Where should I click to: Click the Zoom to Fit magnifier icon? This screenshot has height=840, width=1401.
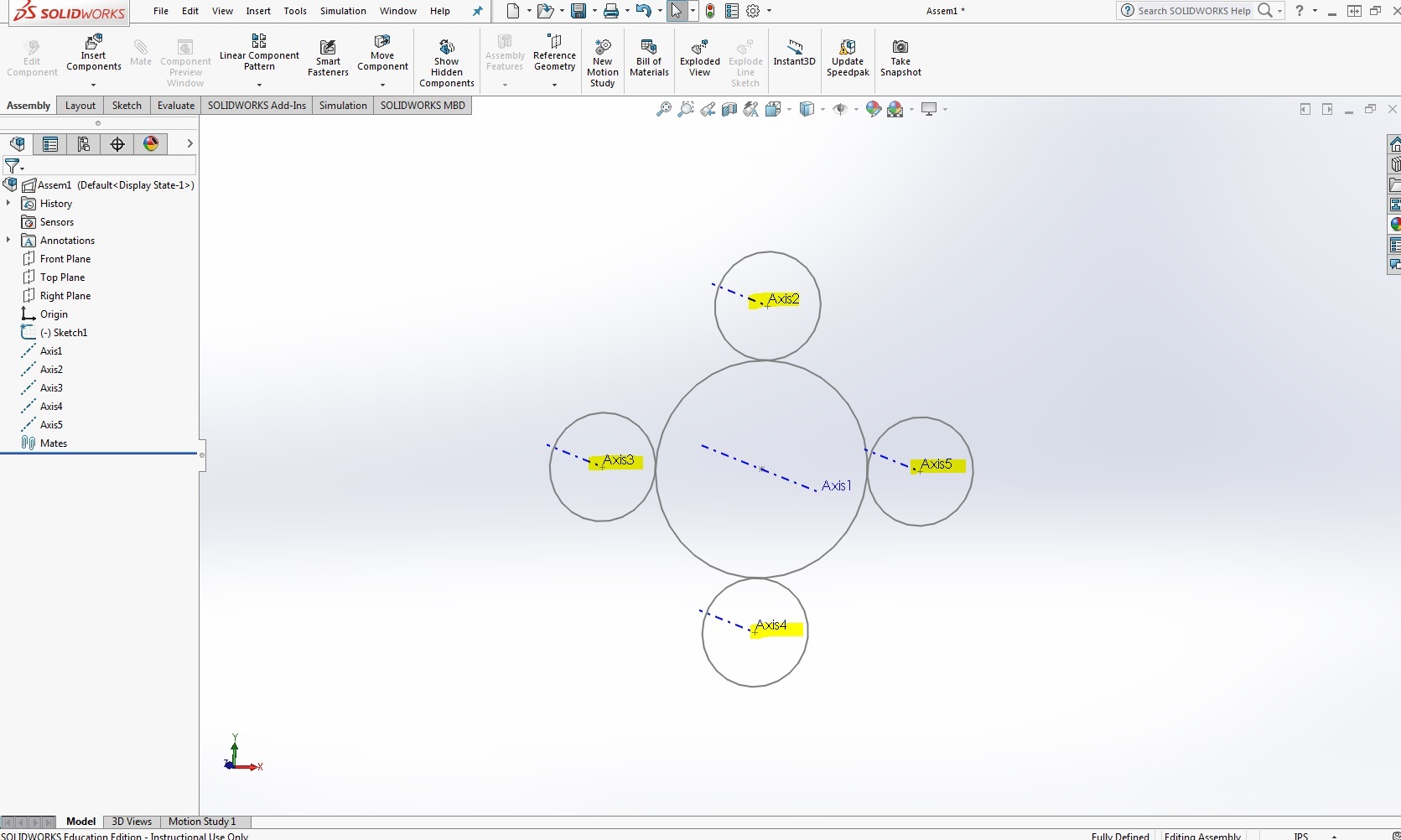pos(663,109)
